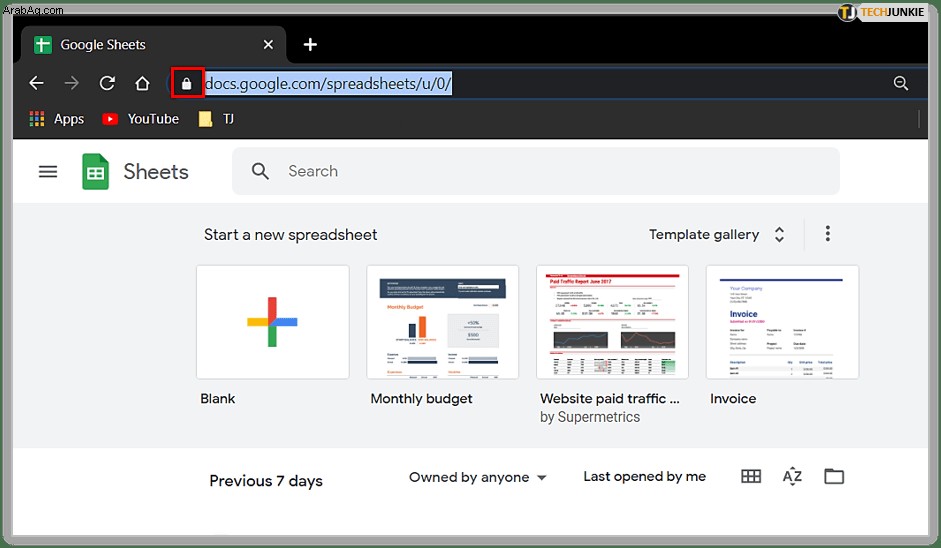Click the browser back arrow
Viewport: 941px width, 548px height.
coord(37,83)
